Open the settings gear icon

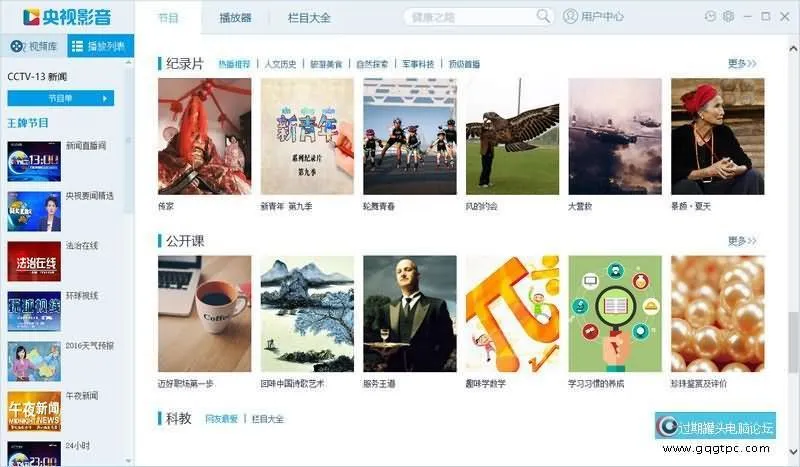(x=728, y=16)
